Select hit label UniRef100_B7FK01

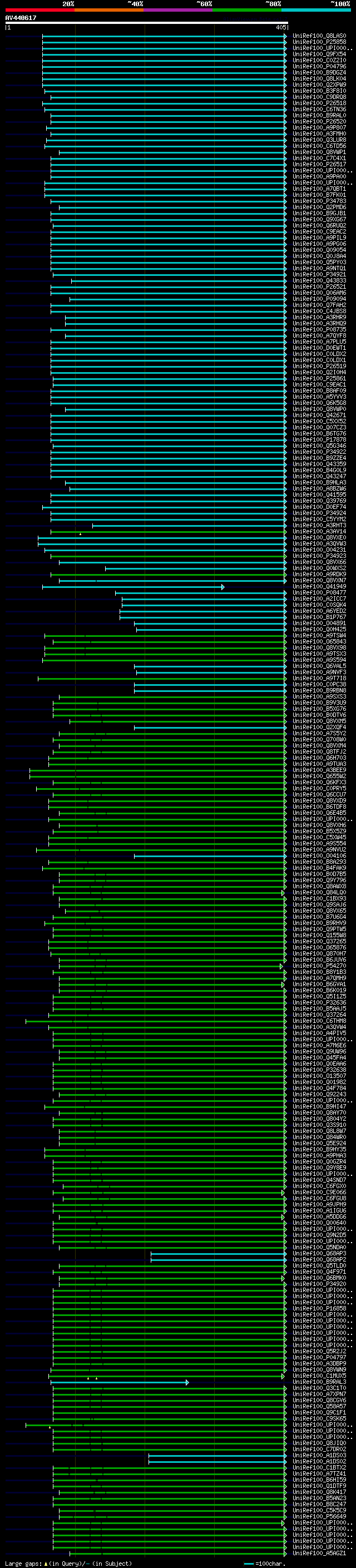coord(319,195)
